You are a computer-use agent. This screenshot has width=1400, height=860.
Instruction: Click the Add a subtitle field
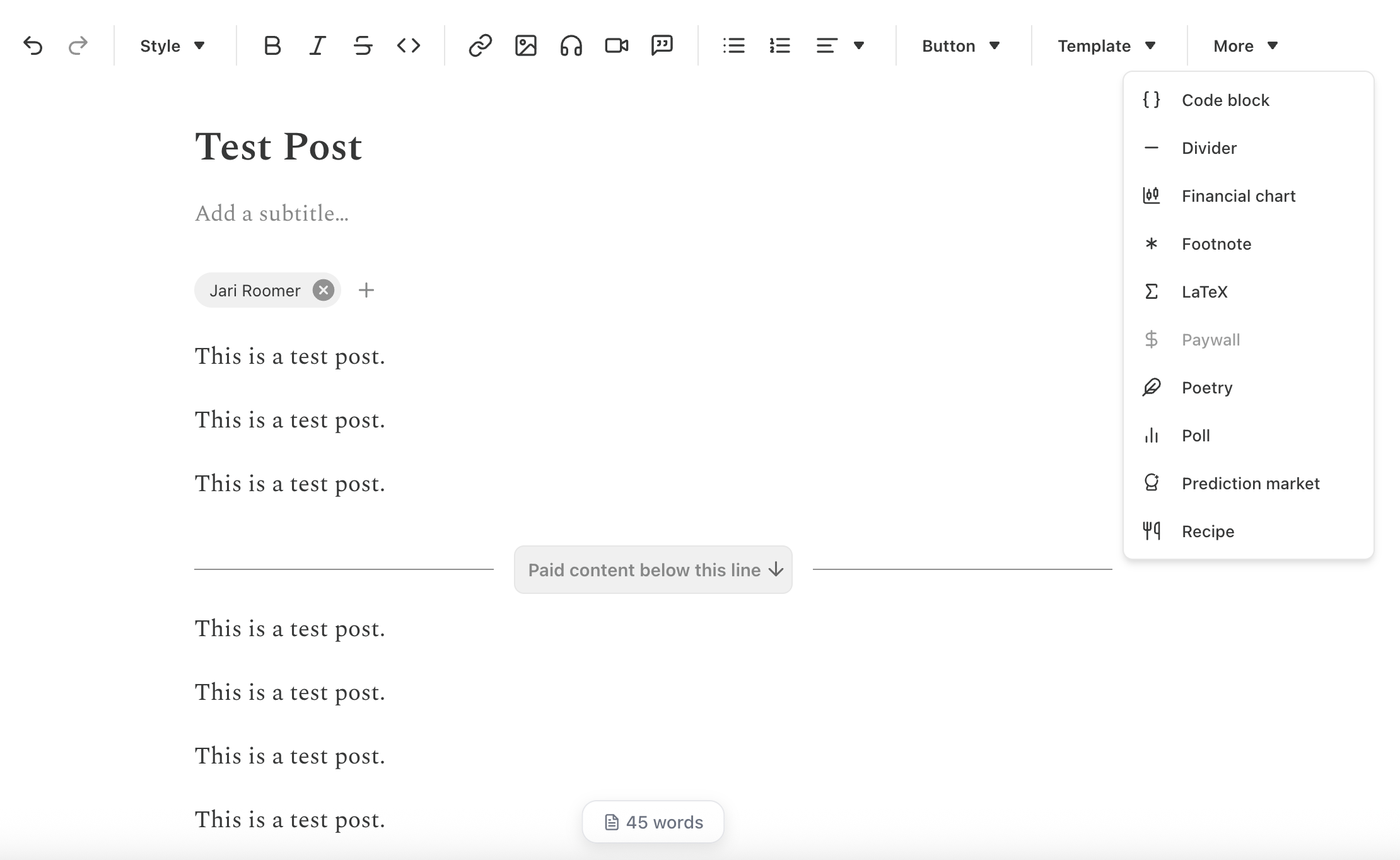pyautogui.click(x=272, y=214)
